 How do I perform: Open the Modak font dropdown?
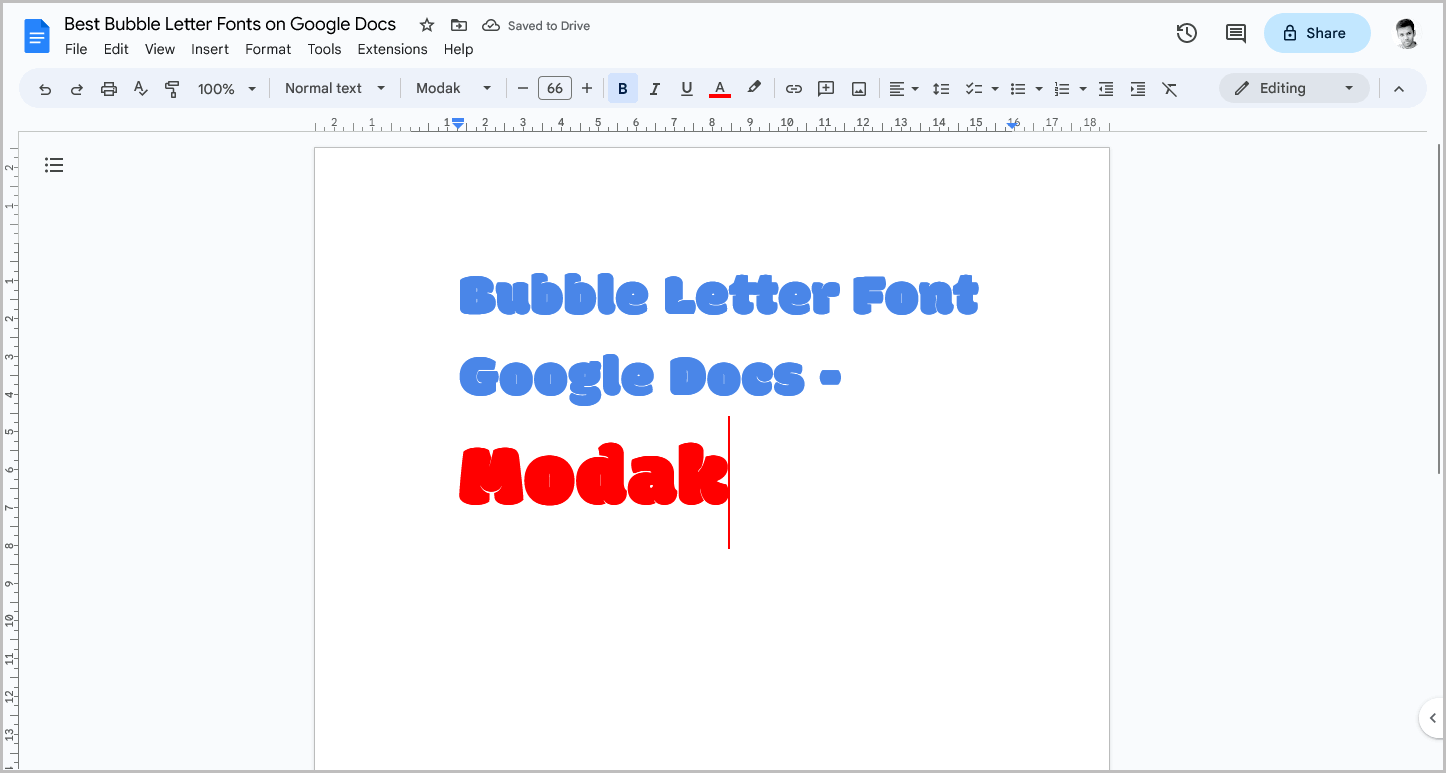[453, 88]
